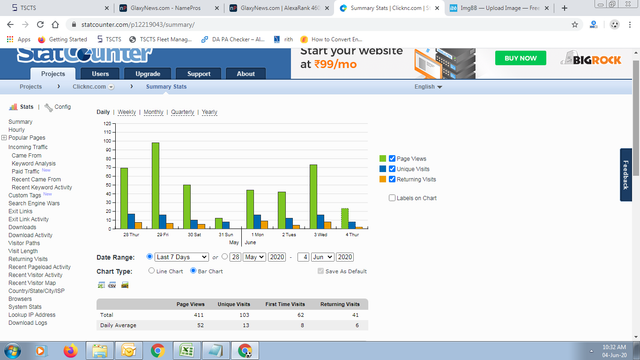This screenshot has height=360, width=640.
Task: Open File Explorer folder in taskbar
Action: click(100, 351)
